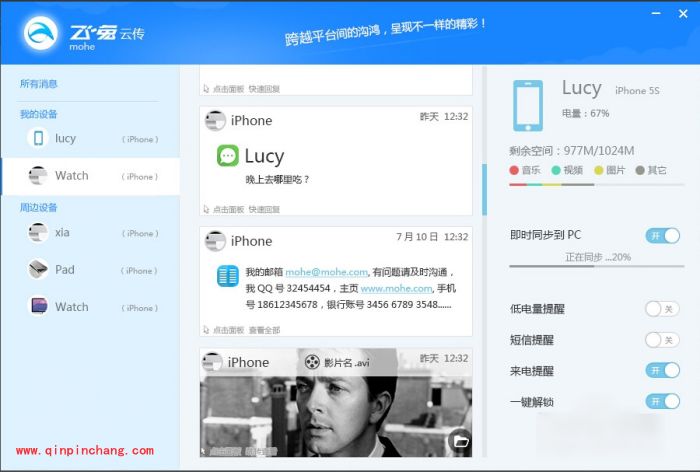Open the www.mohe.com link
Viewport: 700px width, 472px height.
396,288
